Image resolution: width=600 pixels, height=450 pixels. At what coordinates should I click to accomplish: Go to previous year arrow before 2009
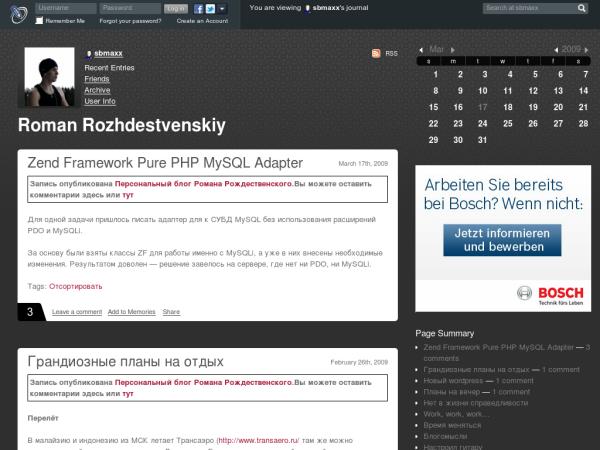click(x=556, y=50)
